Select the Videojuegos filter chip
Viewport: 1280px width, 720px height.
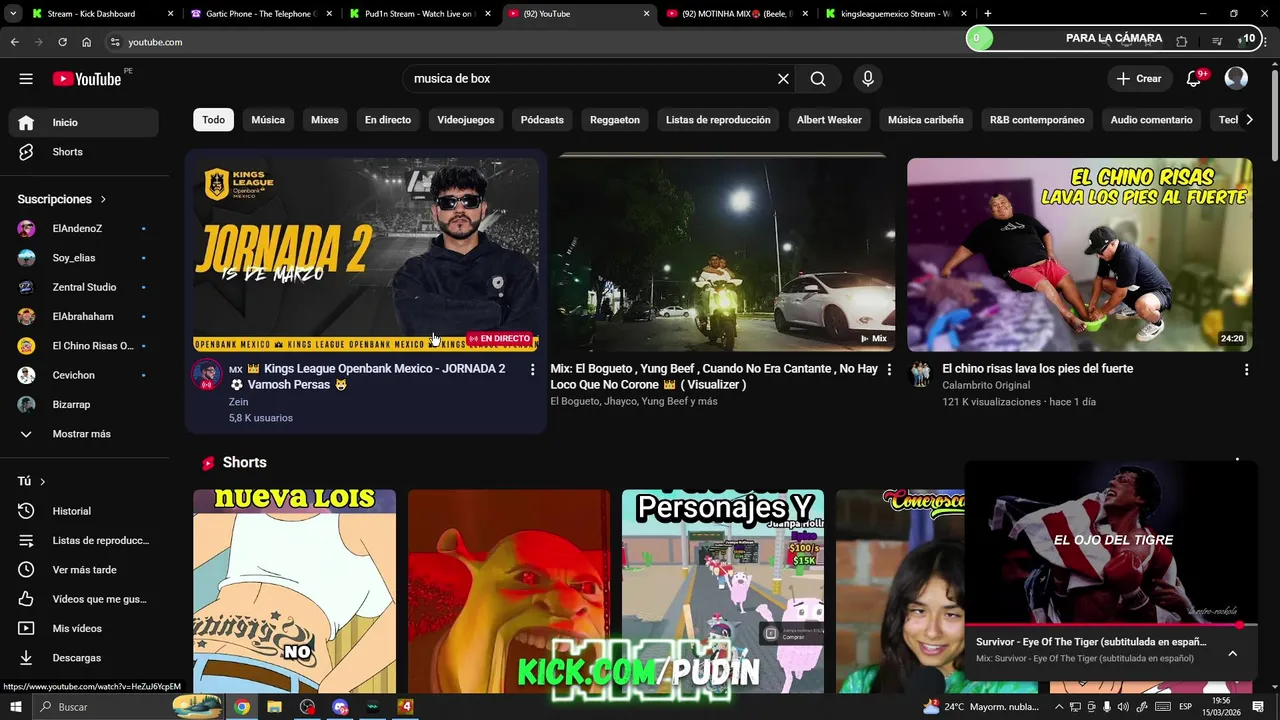(x=466, y=120)
